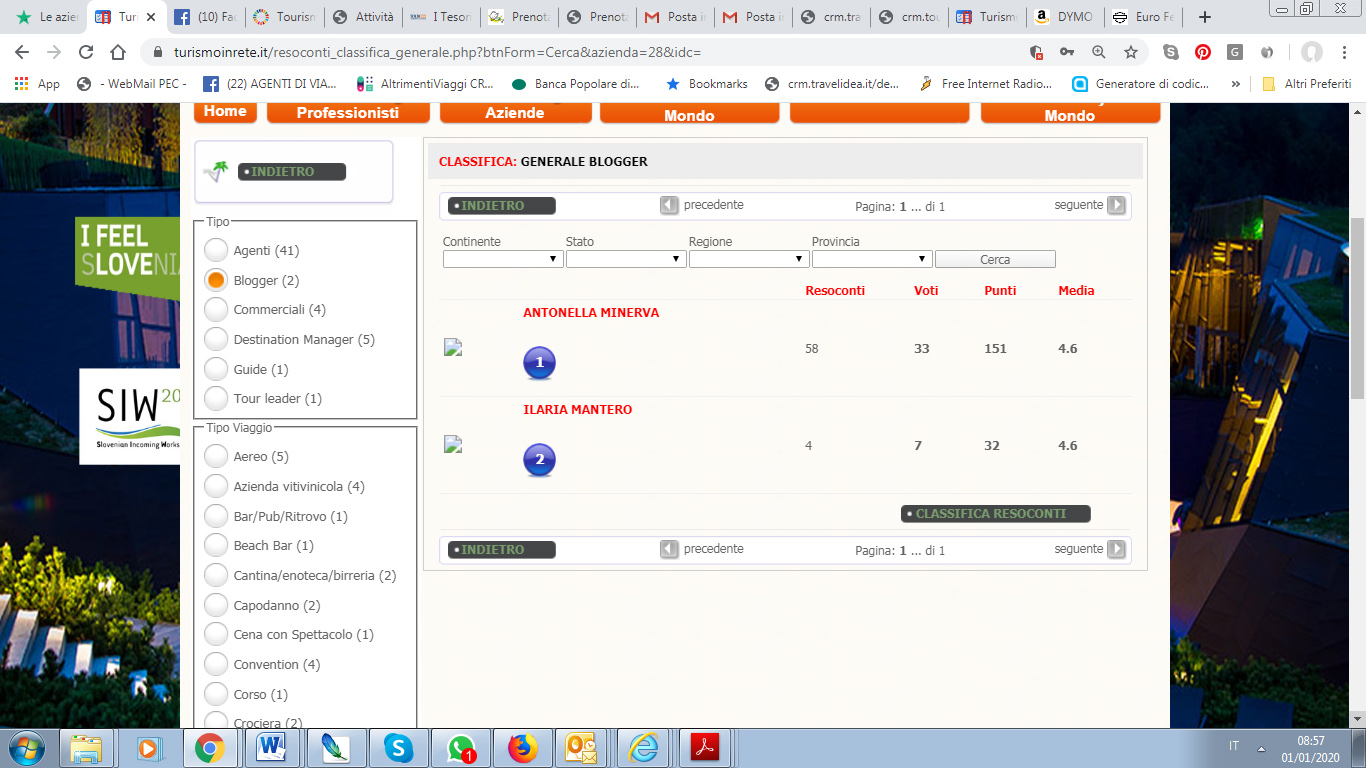
Task: Open the Regione dropdown
Action: pyautogui.click(x=749, y=259)
